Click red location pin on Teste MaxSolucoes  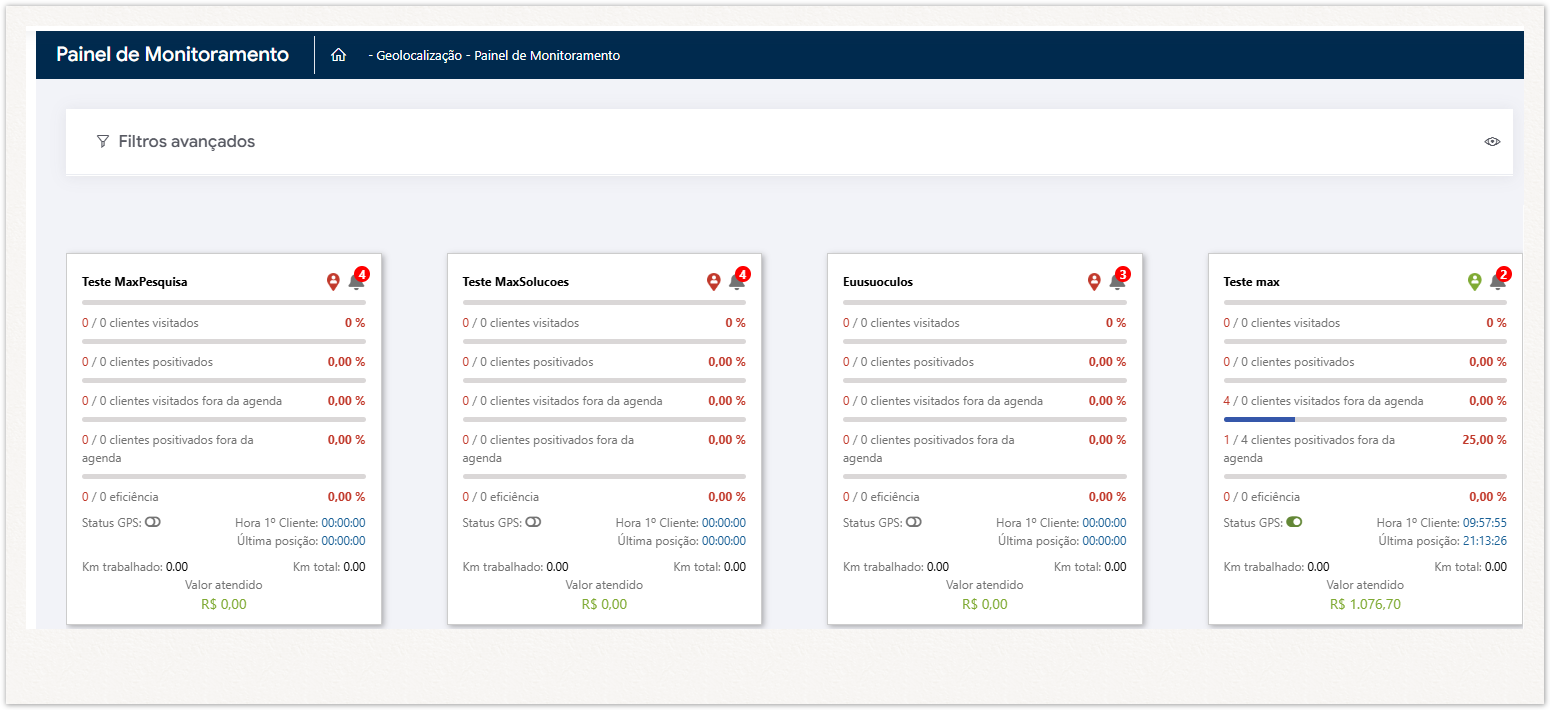(713, 283)
